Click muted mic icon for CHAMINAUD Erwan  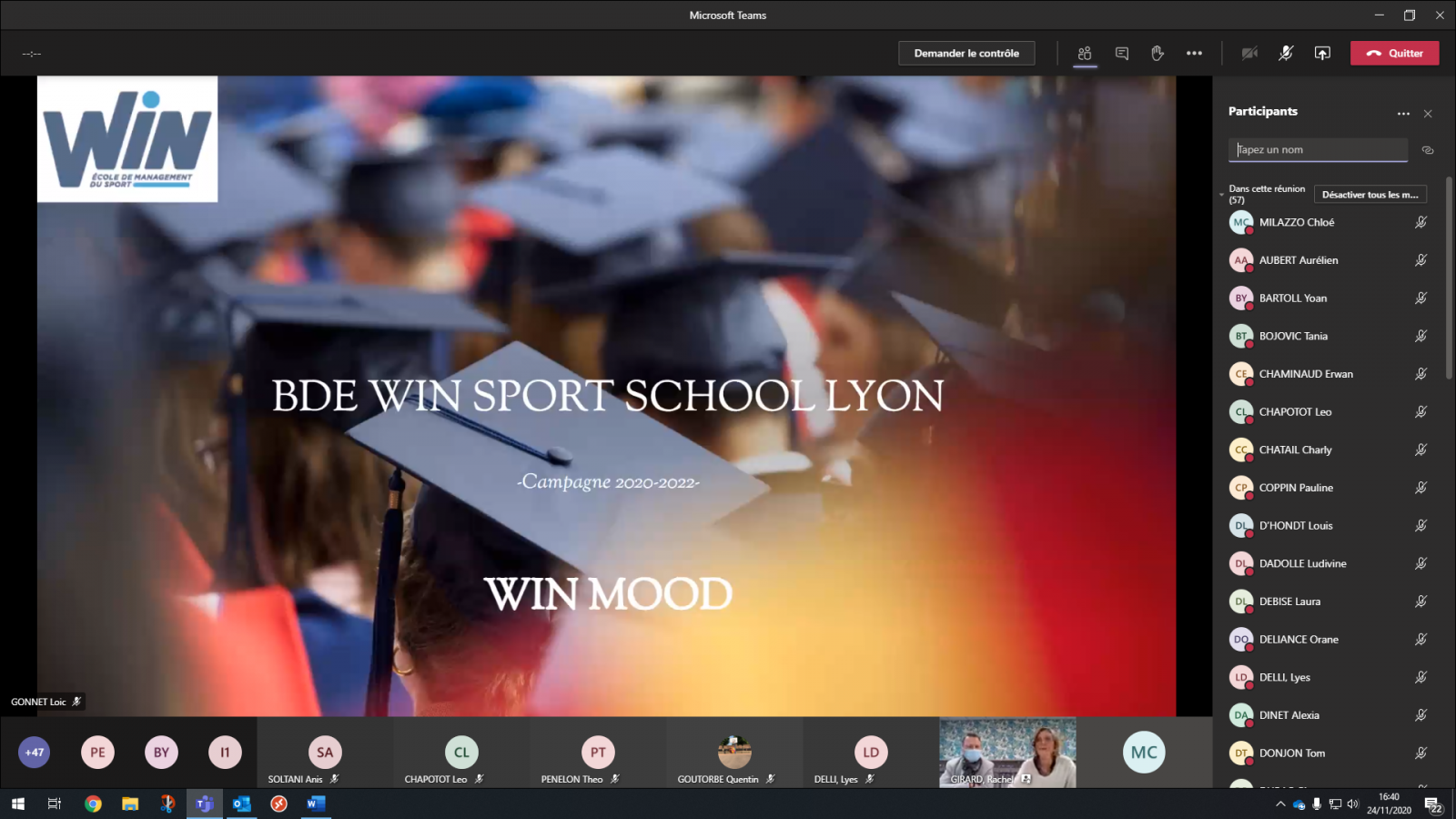(1421, 374)
